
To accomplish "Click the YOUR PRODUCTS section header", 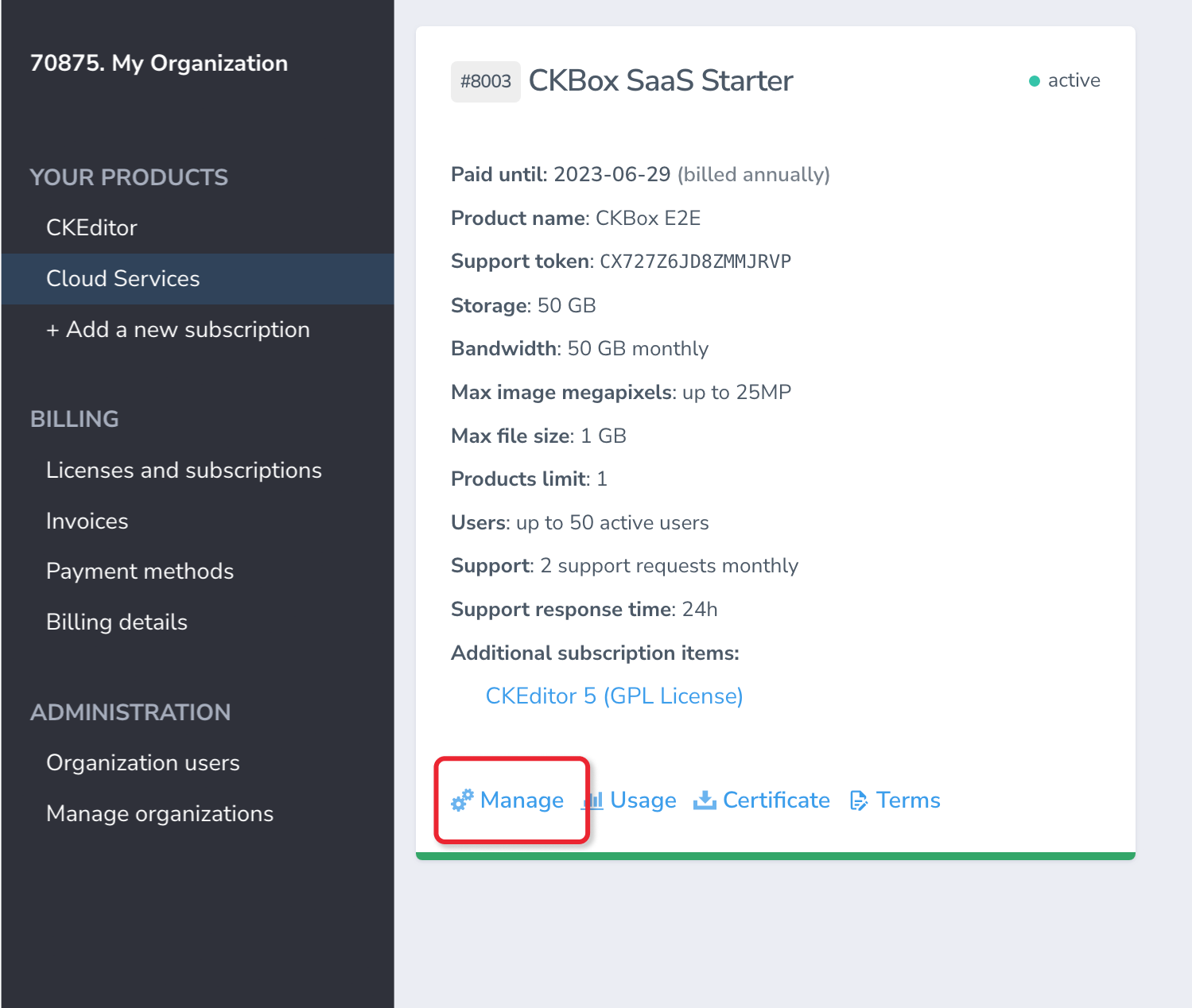I will tap(129, 177).
